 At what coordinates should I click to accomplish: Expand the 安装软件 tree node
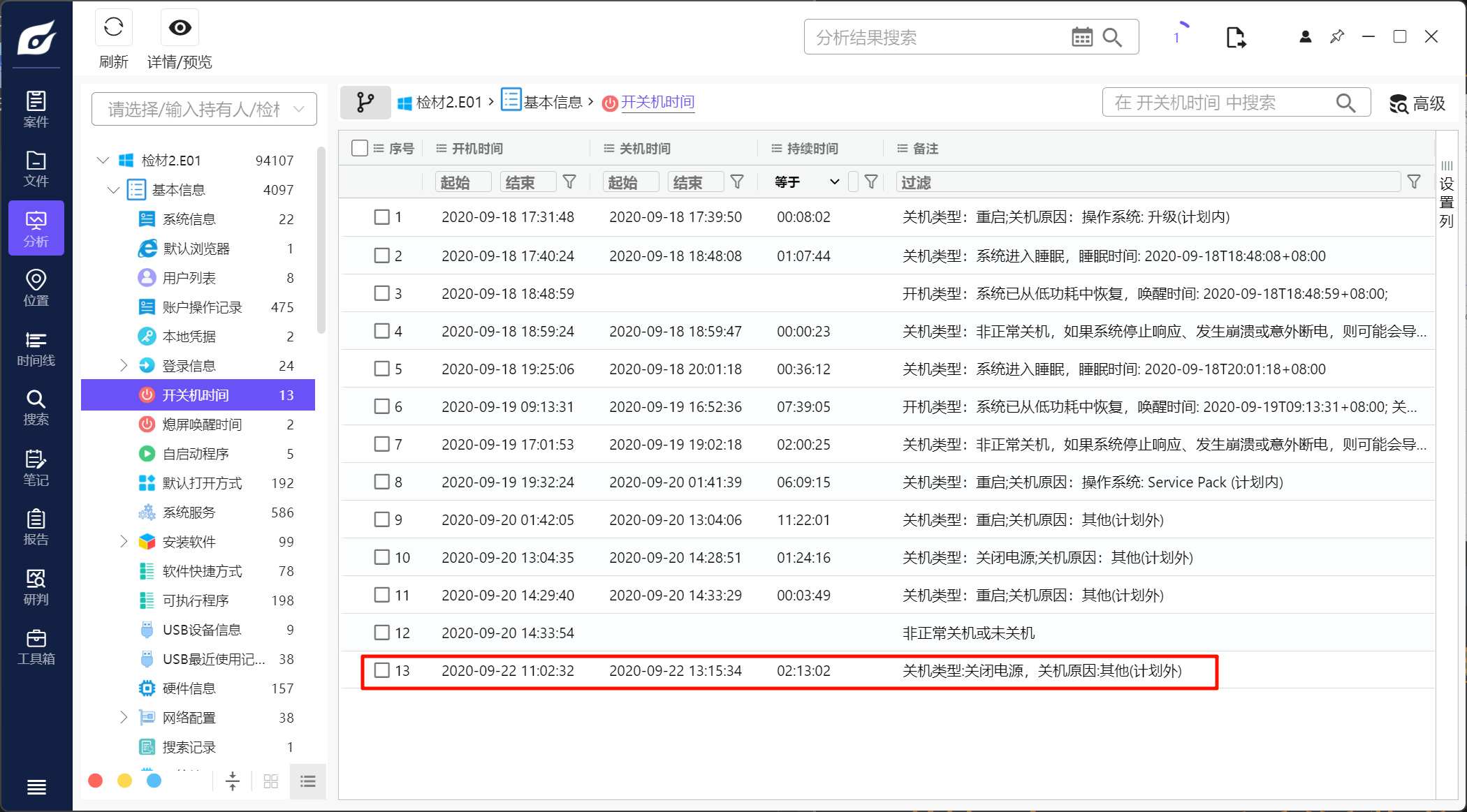[124, 541]
